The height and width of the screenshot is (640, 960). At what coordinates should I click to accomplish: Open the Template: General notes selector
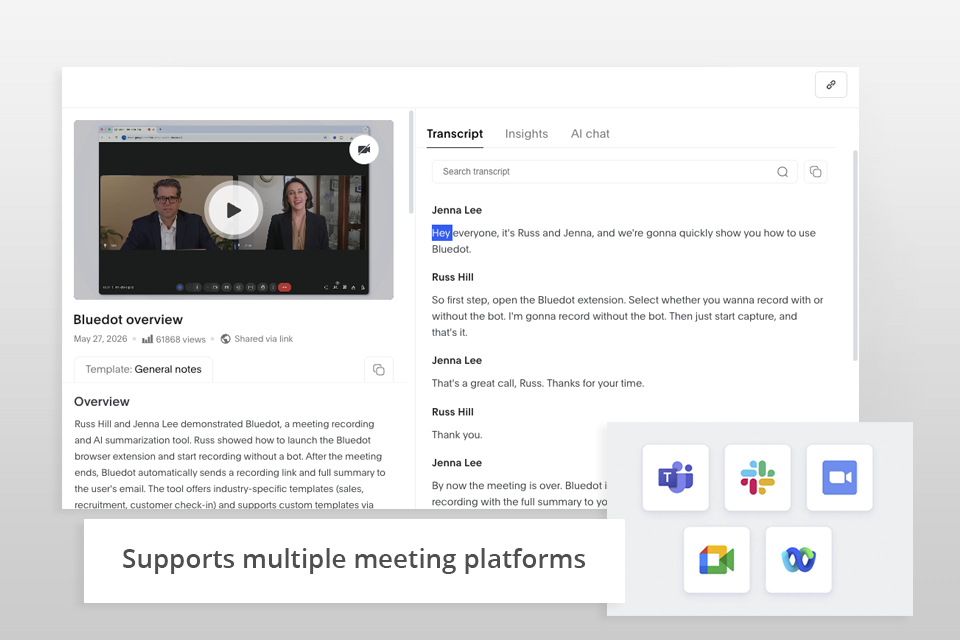143,369
